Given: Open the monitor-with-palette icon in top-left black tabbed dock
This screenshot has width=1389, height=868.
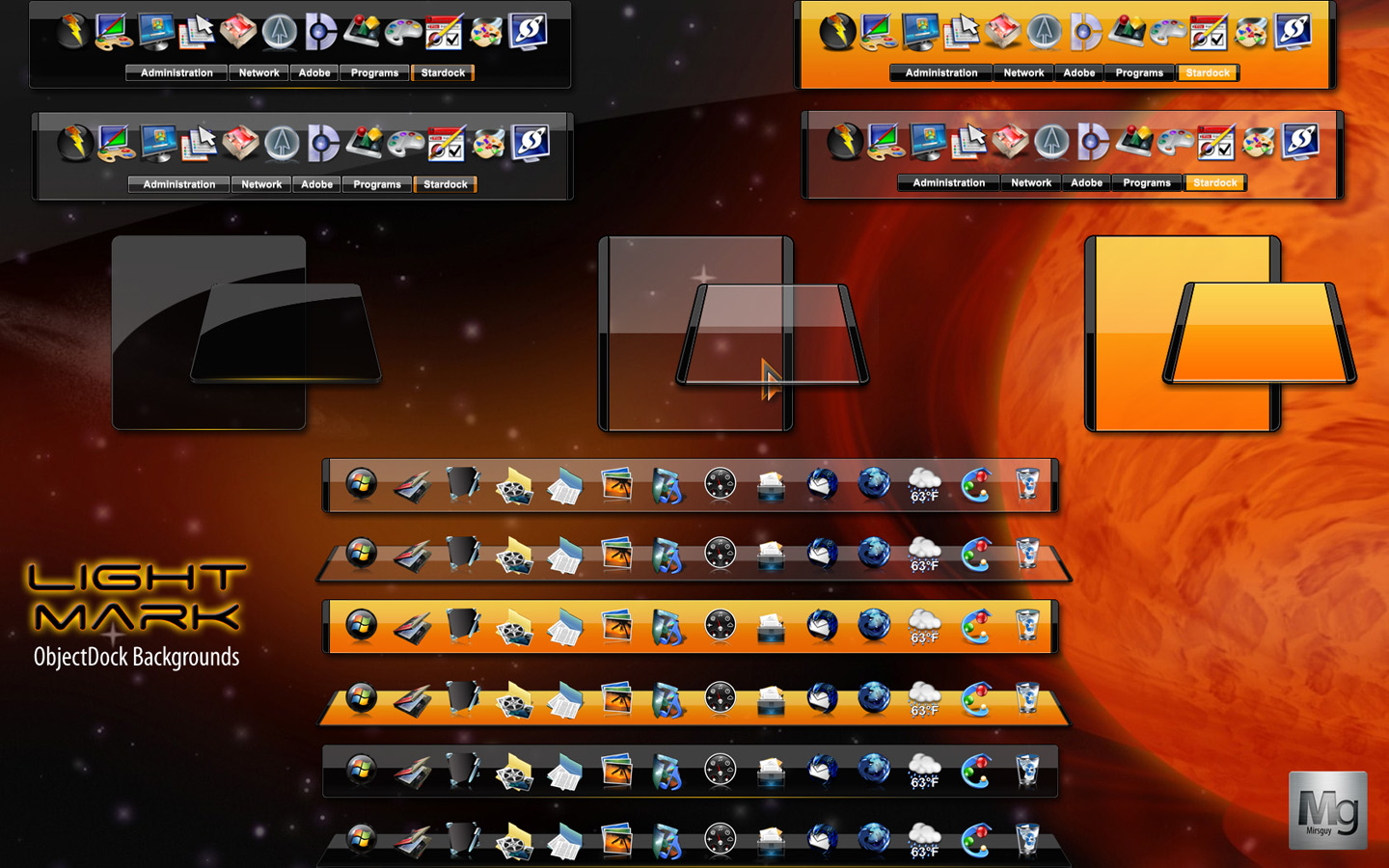Looking at the screenshot, I should click(114, 32).
